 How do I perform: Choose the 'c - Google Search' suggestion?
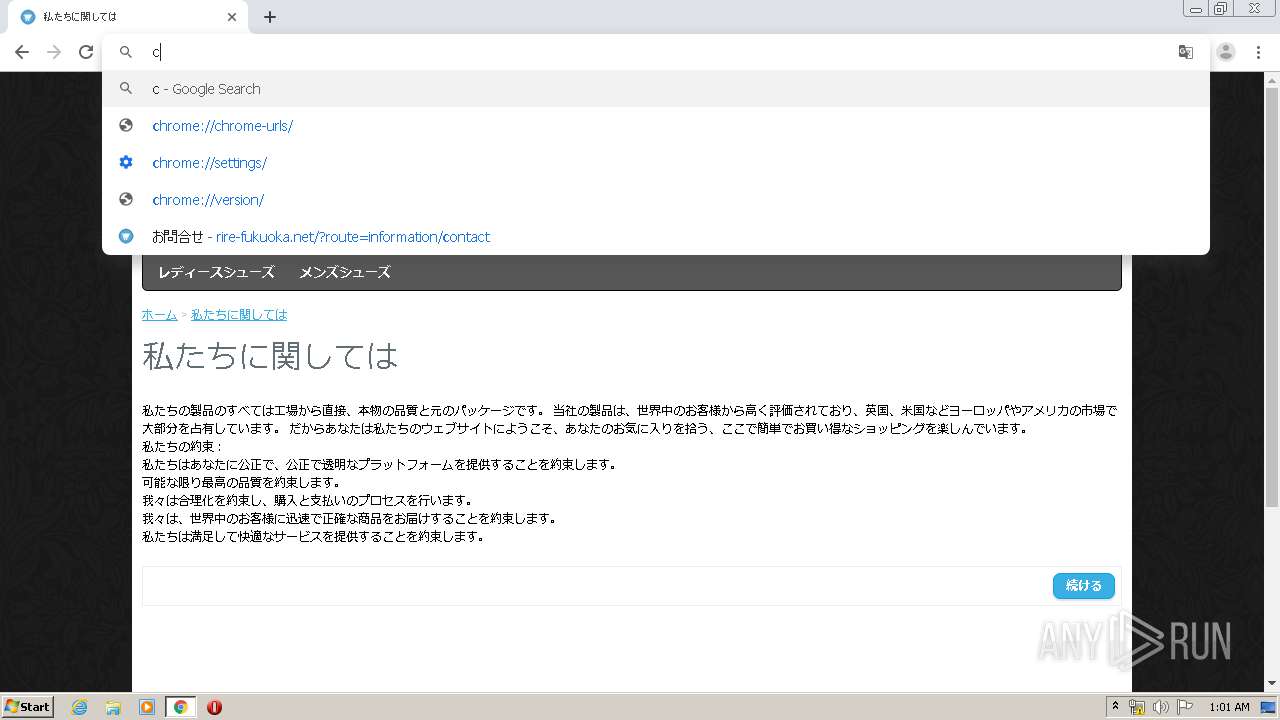click(x=655, y=89)
